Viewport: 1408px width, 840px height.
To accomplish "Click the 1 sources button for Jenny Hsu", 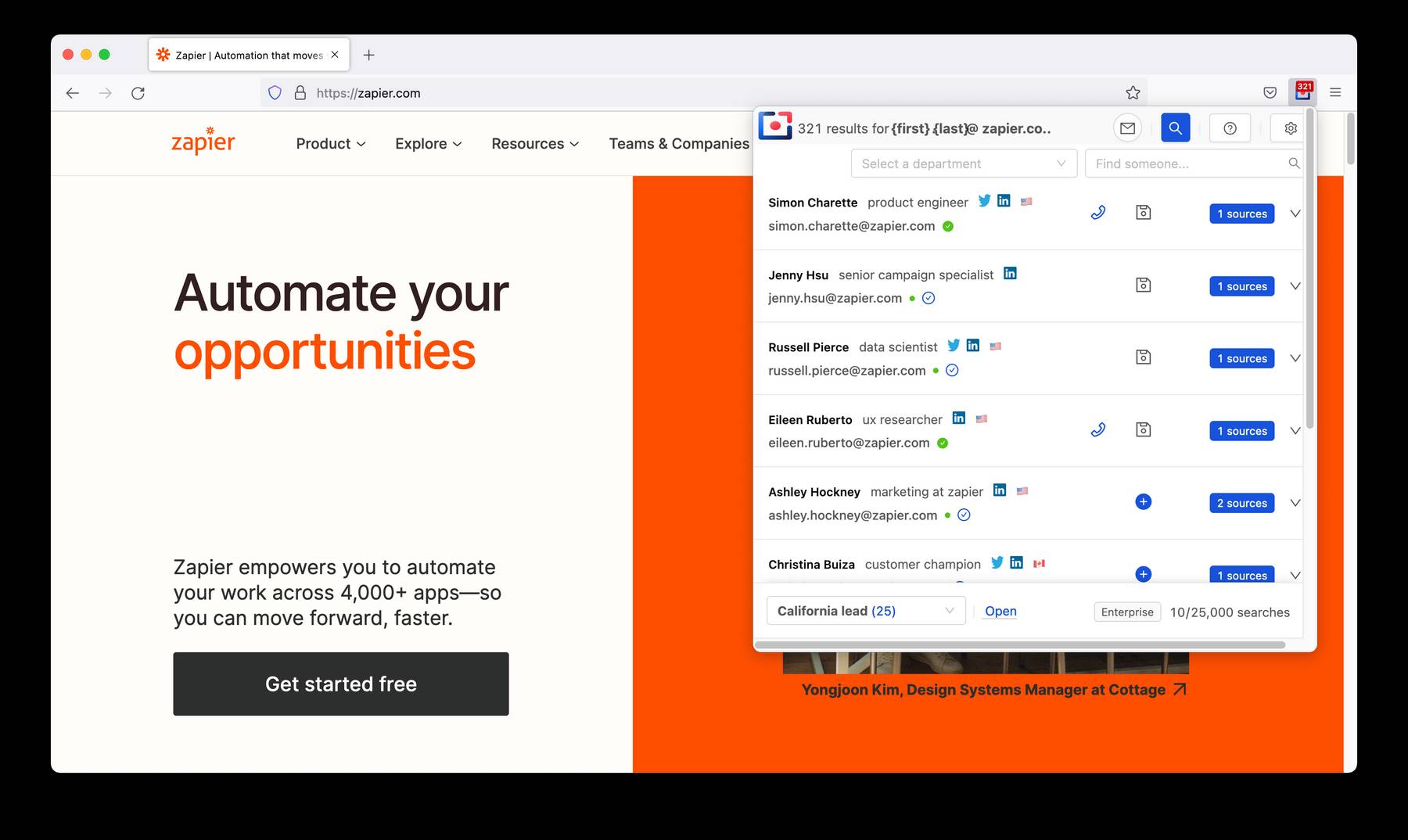I will click(x=1241, y=286).
